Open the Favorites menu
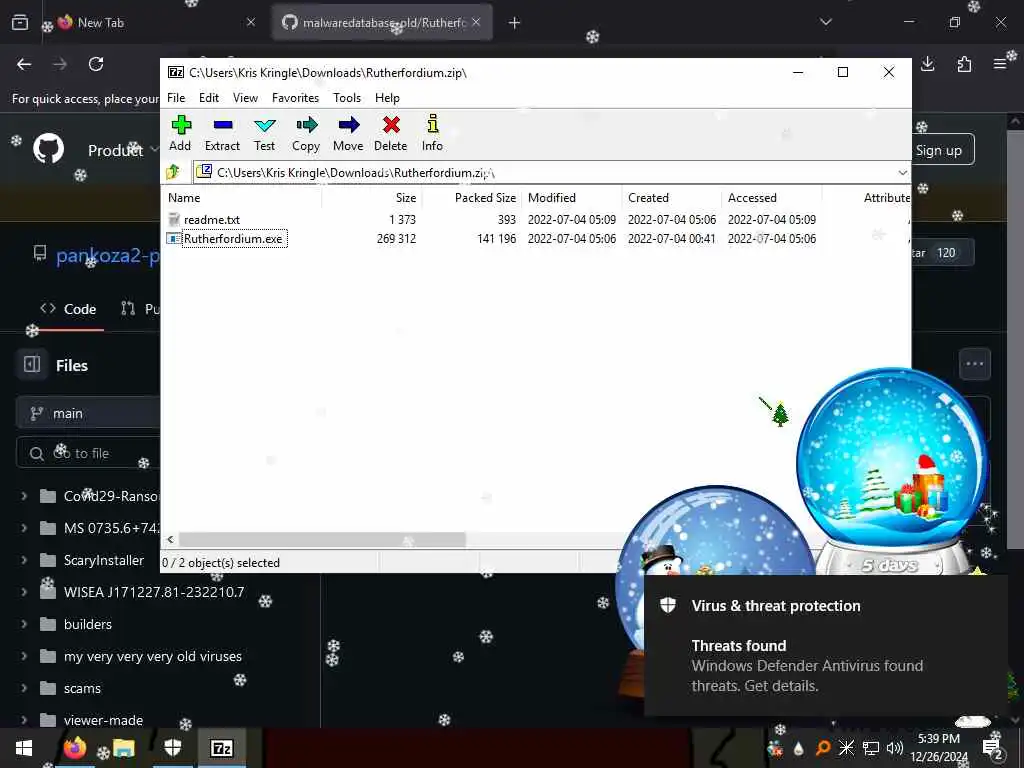 (x=295, y=98)
